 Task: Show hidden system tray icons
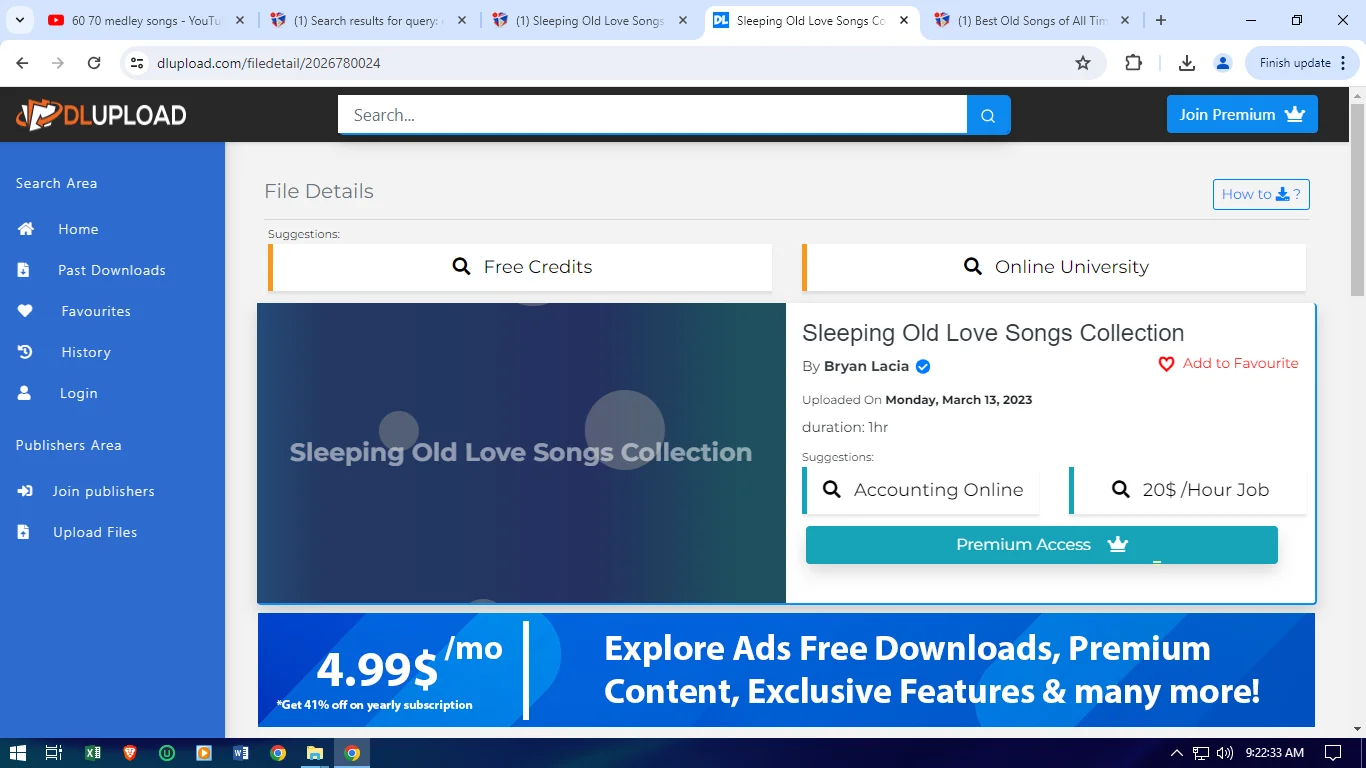pos(1177,753)
